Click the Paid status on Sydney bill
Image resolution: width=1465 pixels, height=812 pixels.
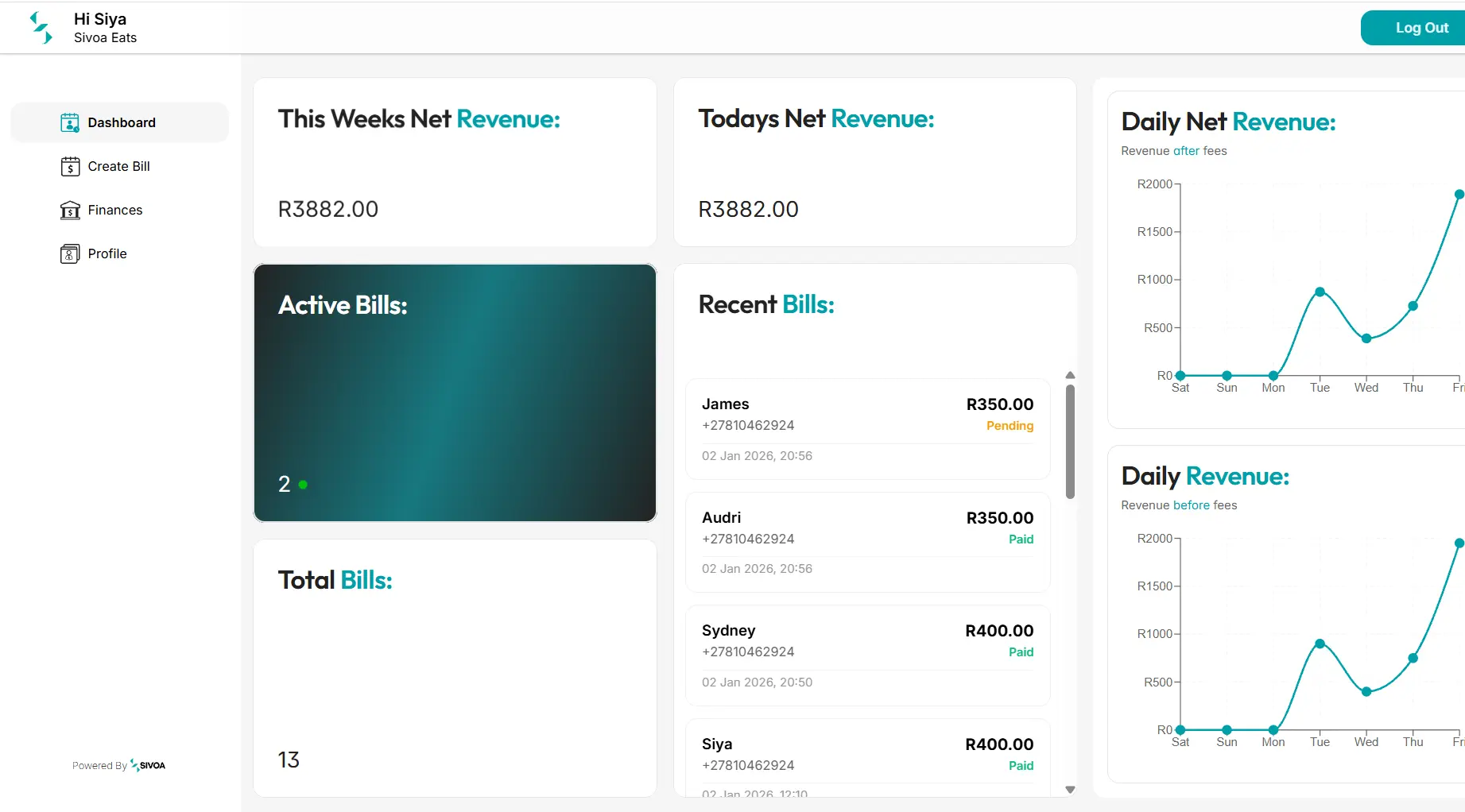[x=1021, y=652]
